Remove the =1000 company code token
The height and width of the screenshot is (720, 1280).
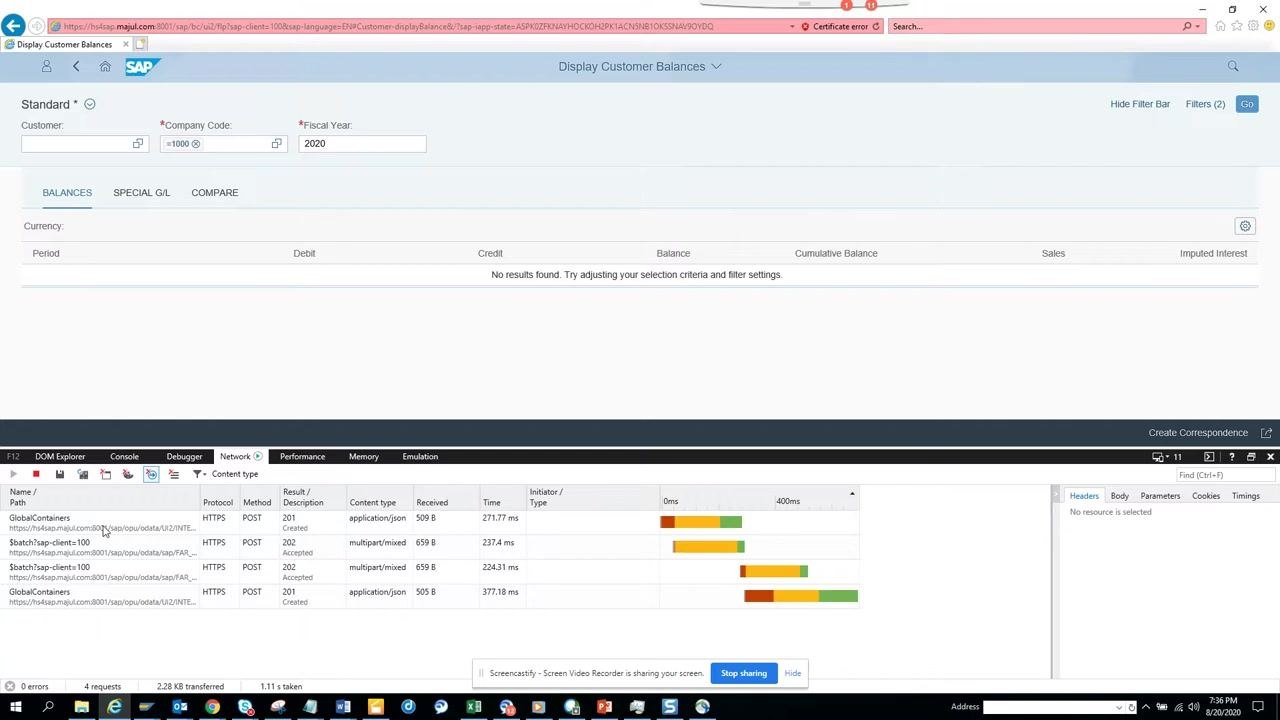[x=196, y=144]
